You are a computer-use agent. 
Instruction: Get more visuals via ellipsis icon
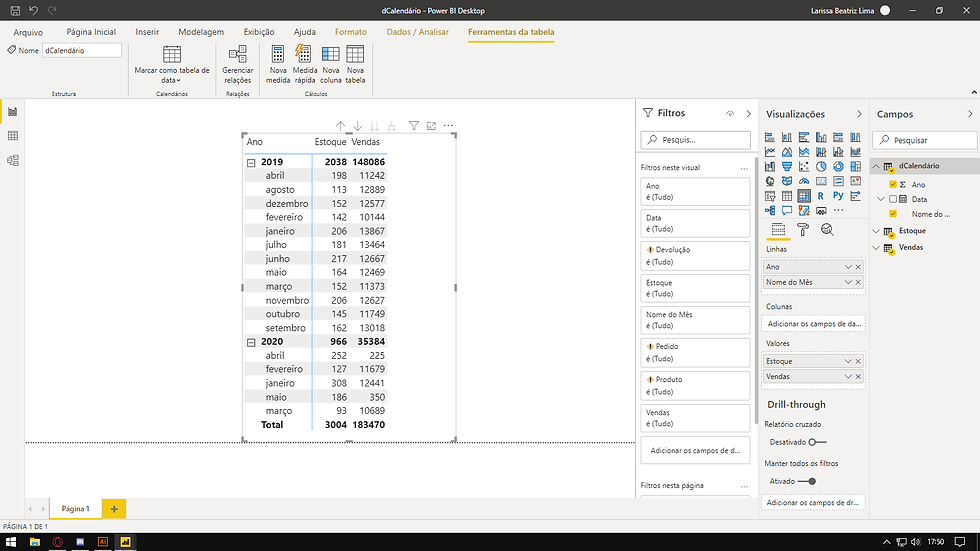[x=838, y=211]
